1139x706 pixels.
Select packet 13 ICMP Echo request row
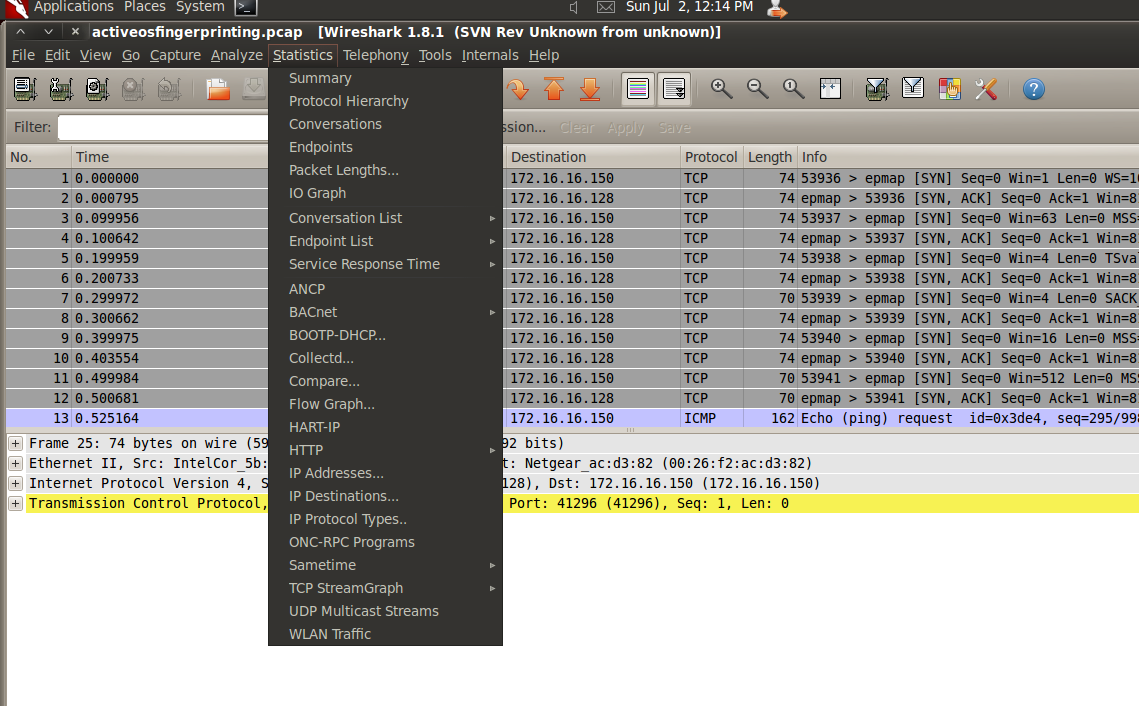pyautogui.click(x=572, y=418)
